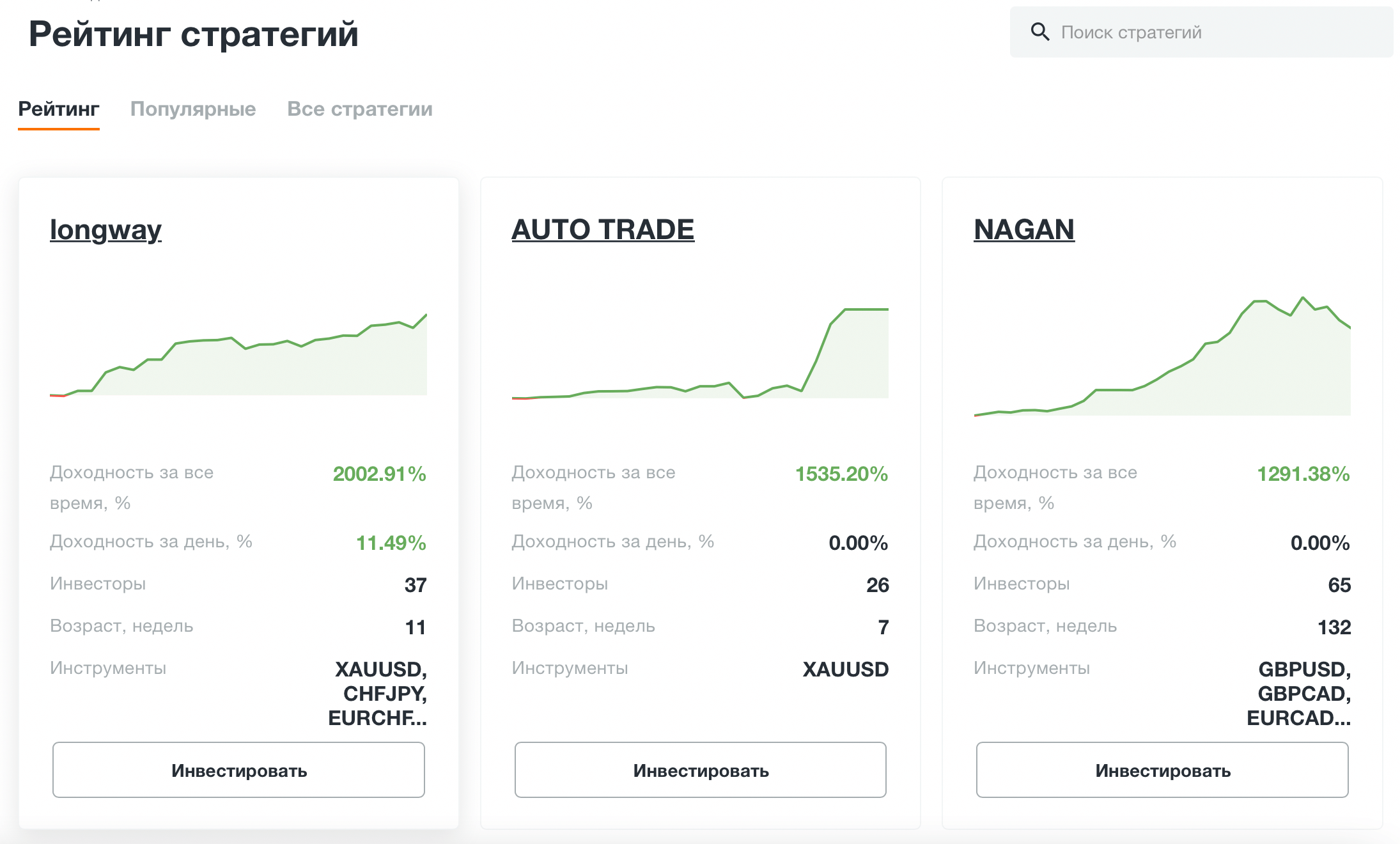Open the Все стратегии tab

(359, 109)
